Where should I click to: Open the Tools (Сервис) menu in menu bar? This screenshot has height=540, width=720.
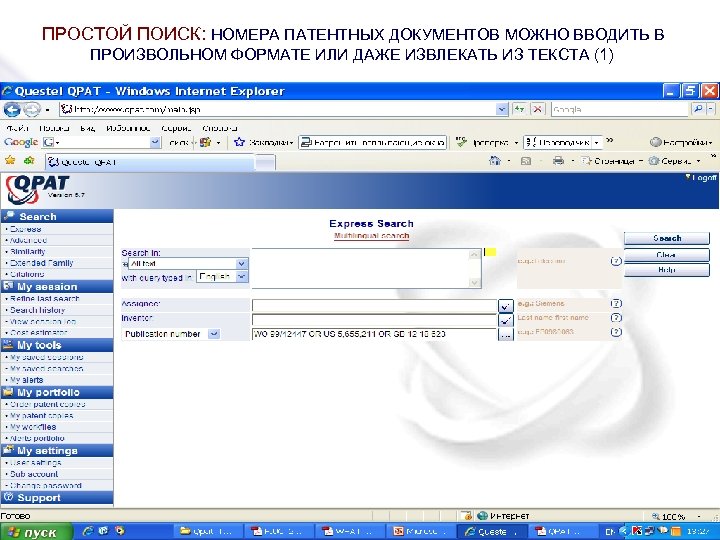click(x=176, y=128)
